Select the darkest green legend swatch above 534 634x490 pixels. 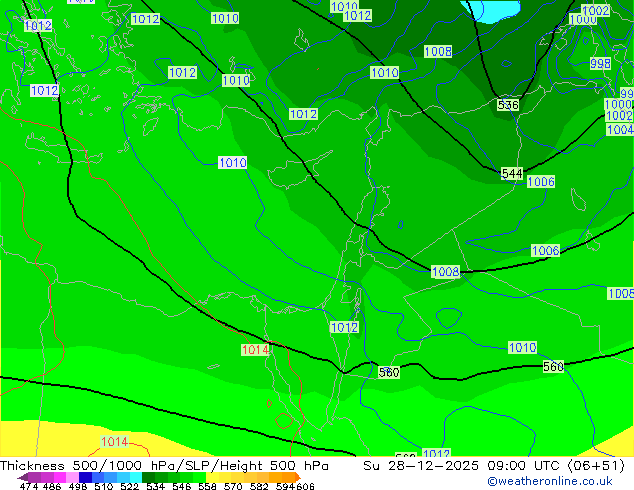148,477
